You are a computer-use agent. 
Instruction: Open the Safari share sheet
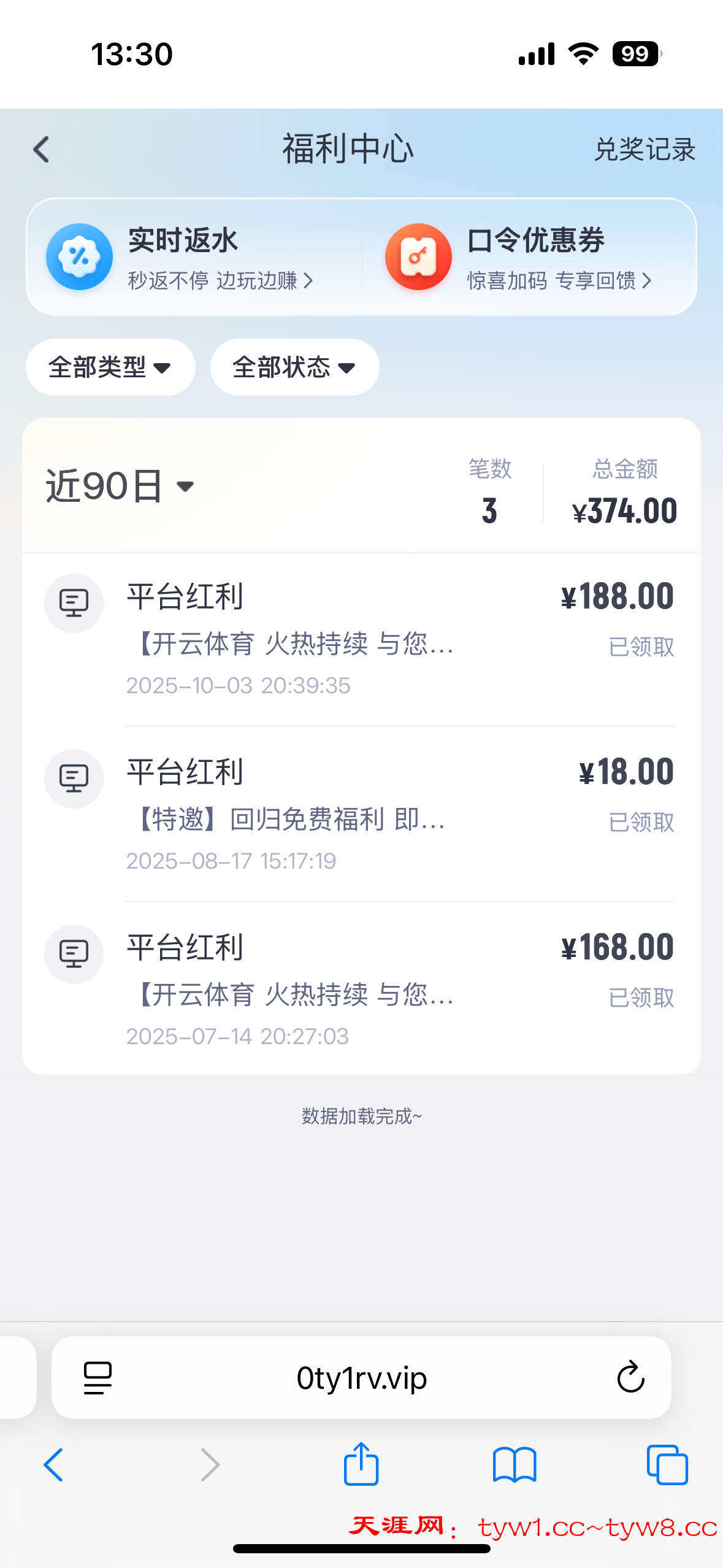coord(361,1464)
